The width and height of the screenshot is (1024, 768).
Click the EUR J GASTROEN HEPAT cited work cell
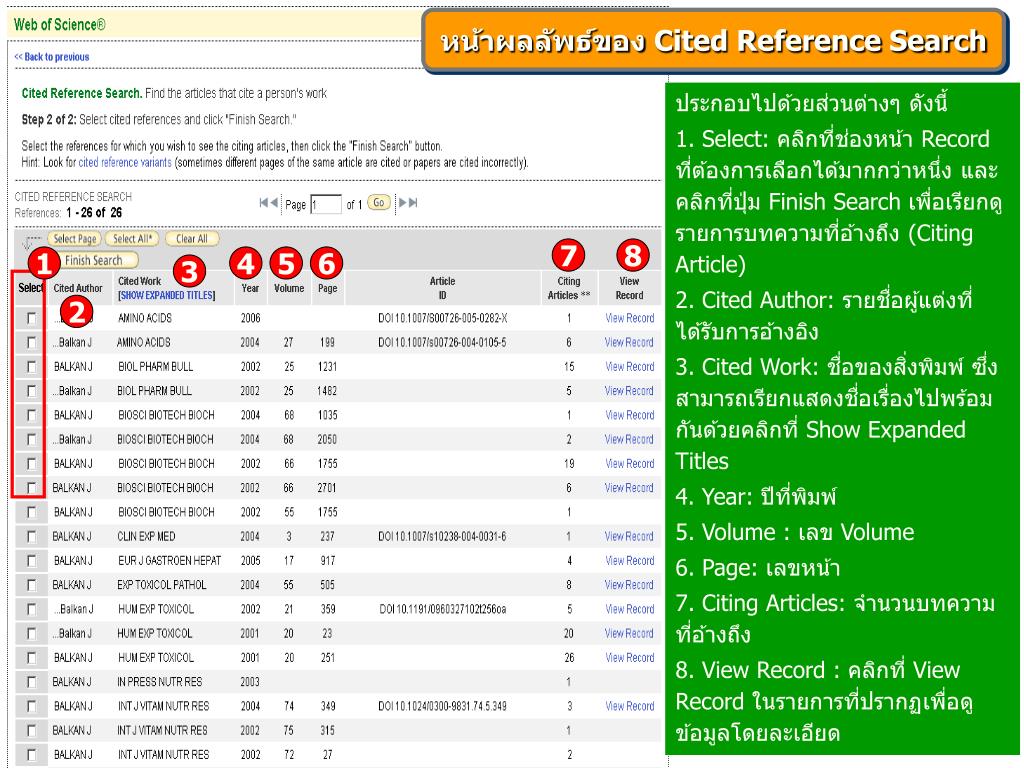(x=169, y=560)
